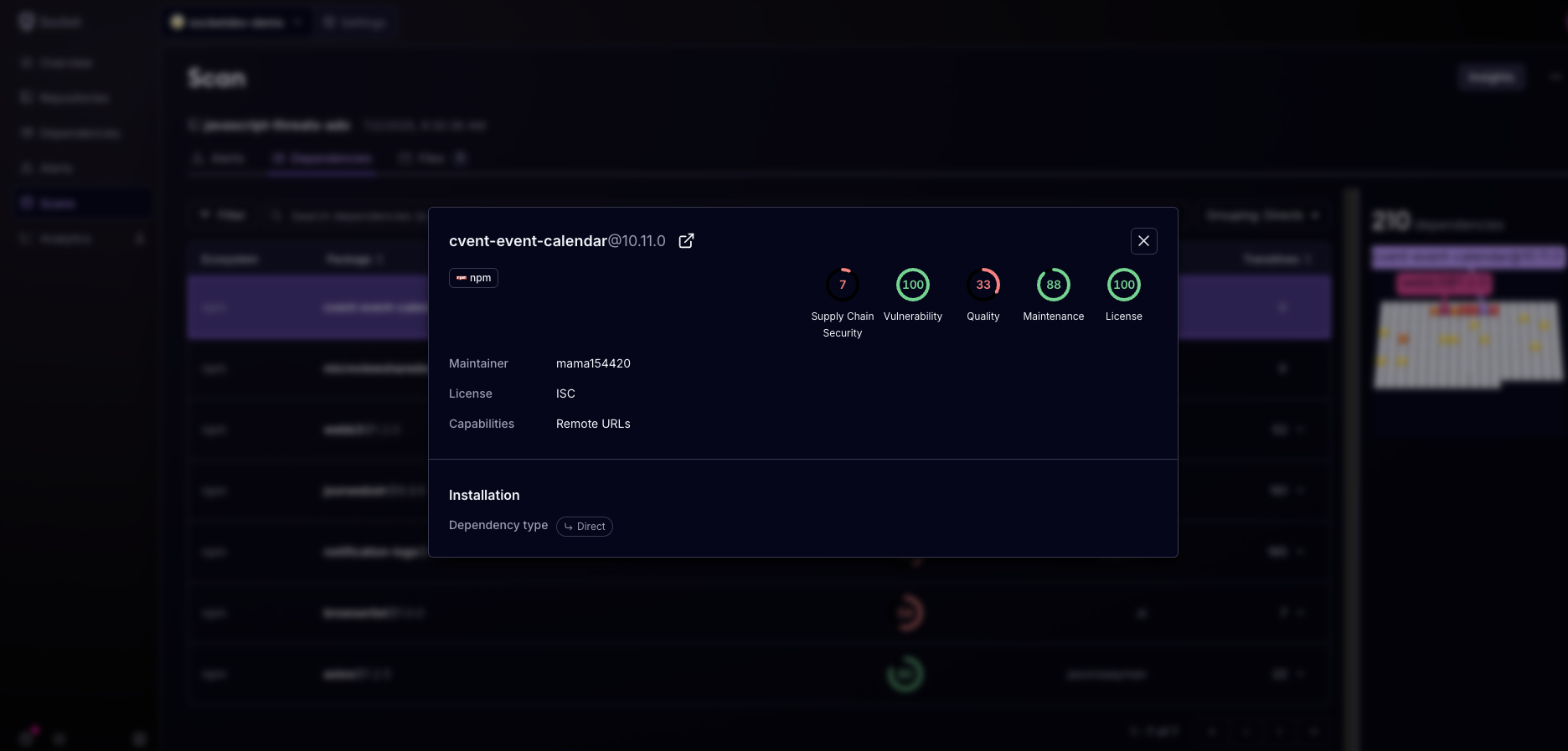This screenshot has height=751, width=1568.
Task: Select the Vulnerability score circle
Action: pyautogui.click(x=913, y=285)
